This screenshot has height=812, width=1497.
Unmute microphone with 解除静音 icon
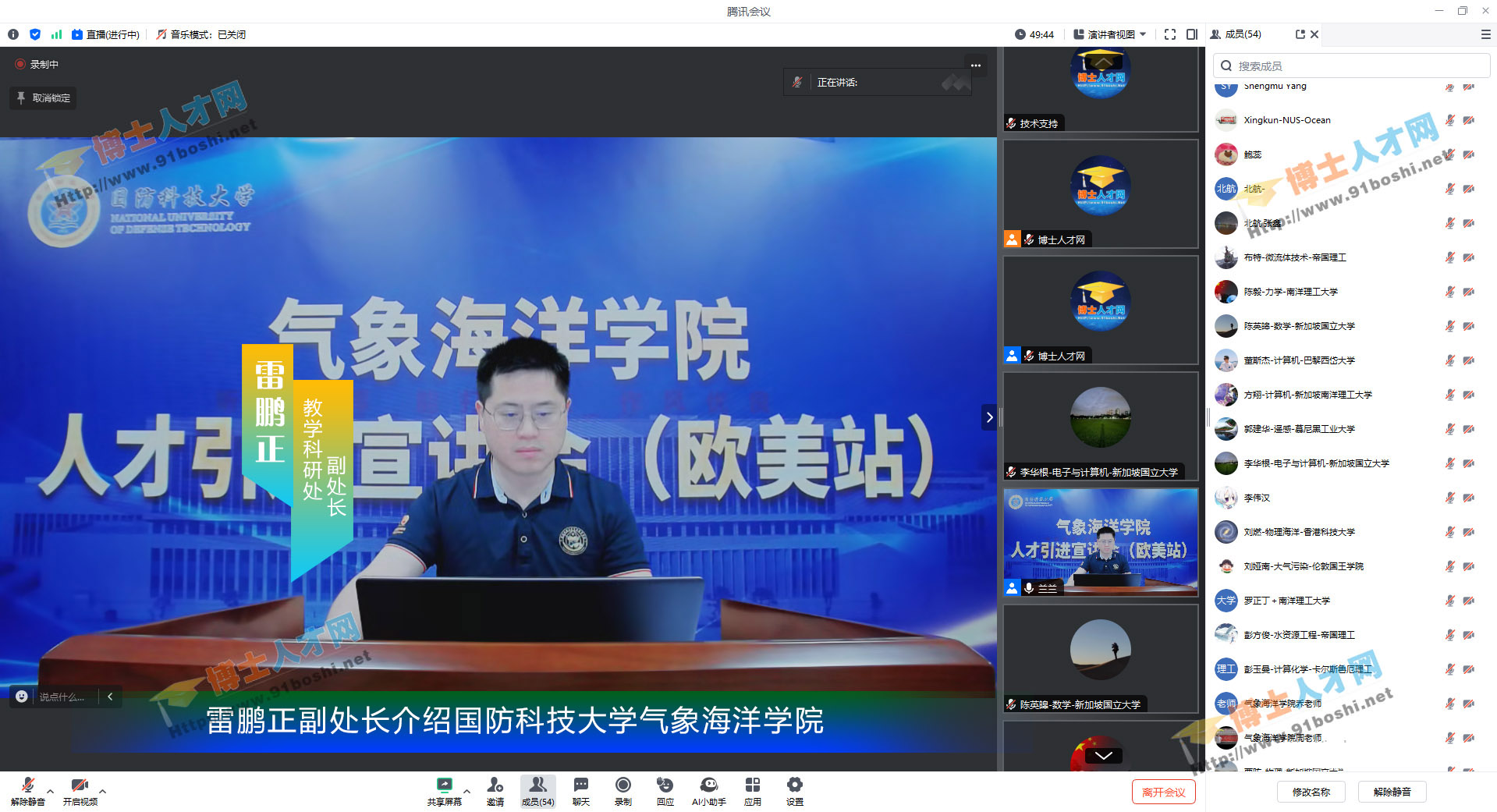point(27,790)
